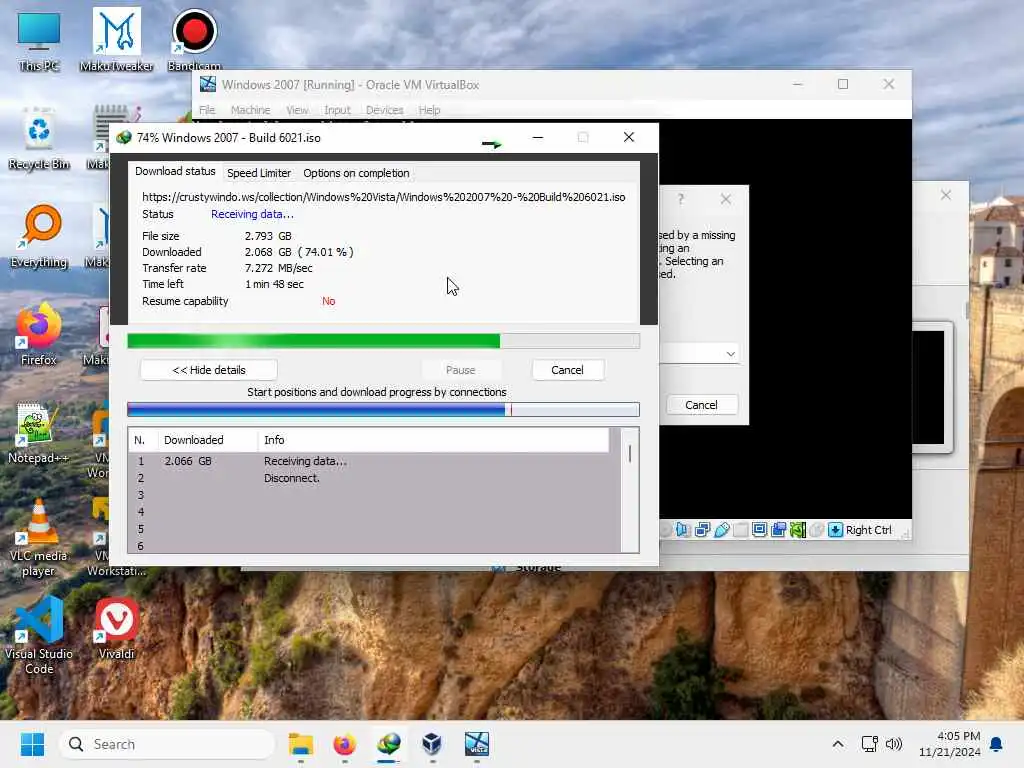
Task: Click the Windows Start button
Action: click(32, 744)
